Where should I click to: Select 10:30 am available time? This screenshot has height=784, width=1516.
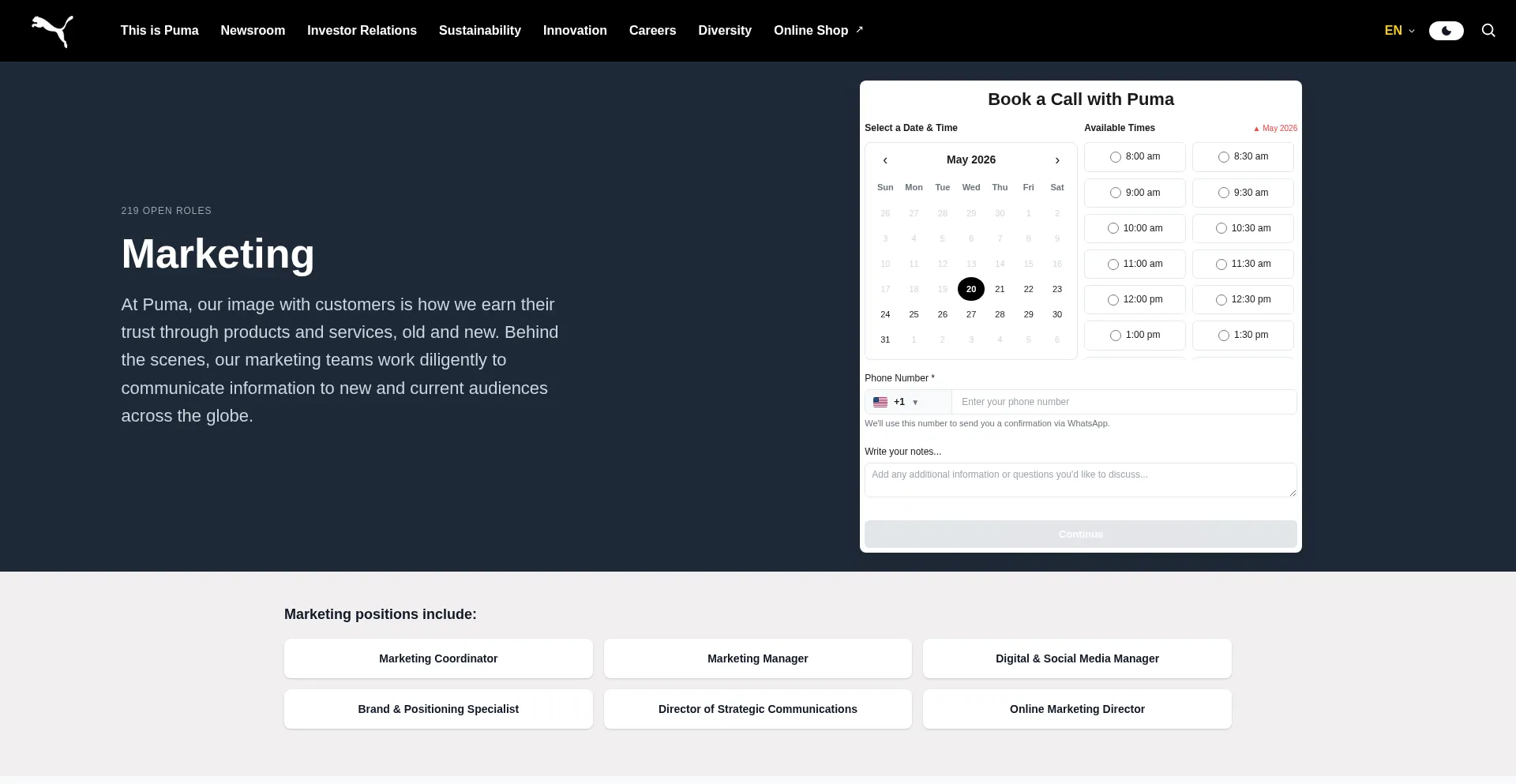(1243, 228)
